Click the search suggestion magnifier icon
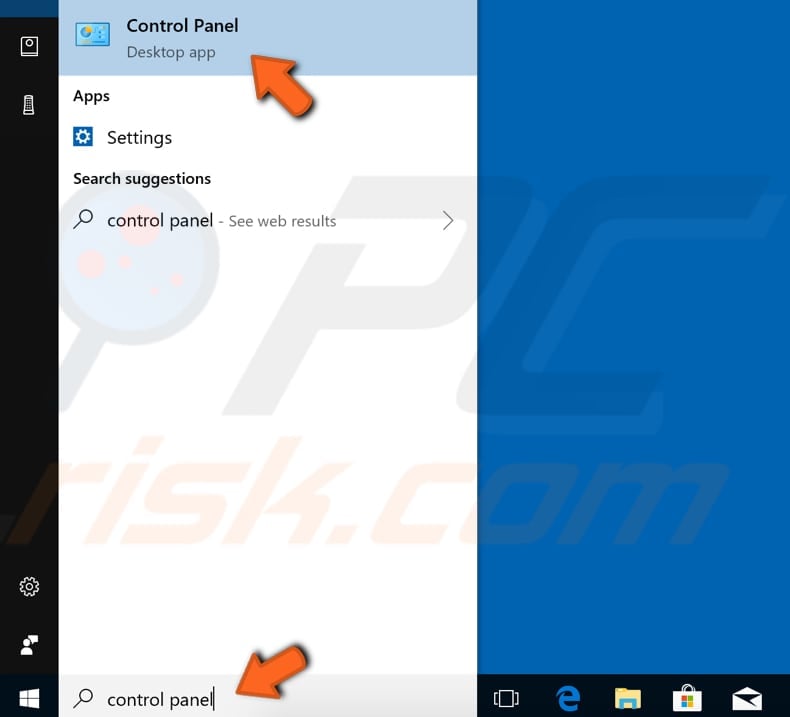The image size is (790, 717). (83, 220)
